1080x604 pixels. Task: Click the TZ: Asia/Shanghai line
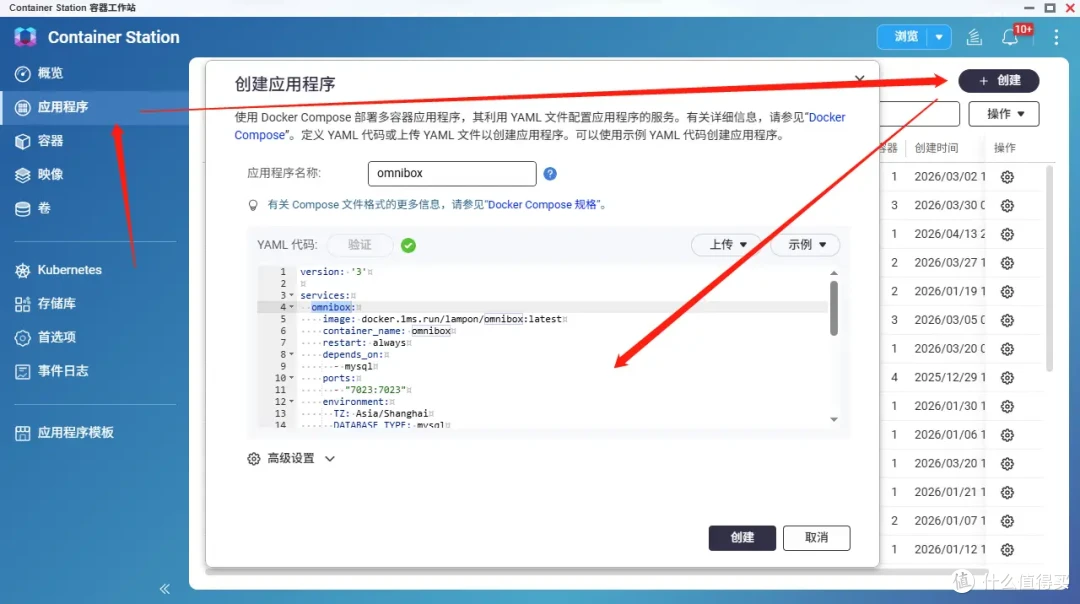381,414
